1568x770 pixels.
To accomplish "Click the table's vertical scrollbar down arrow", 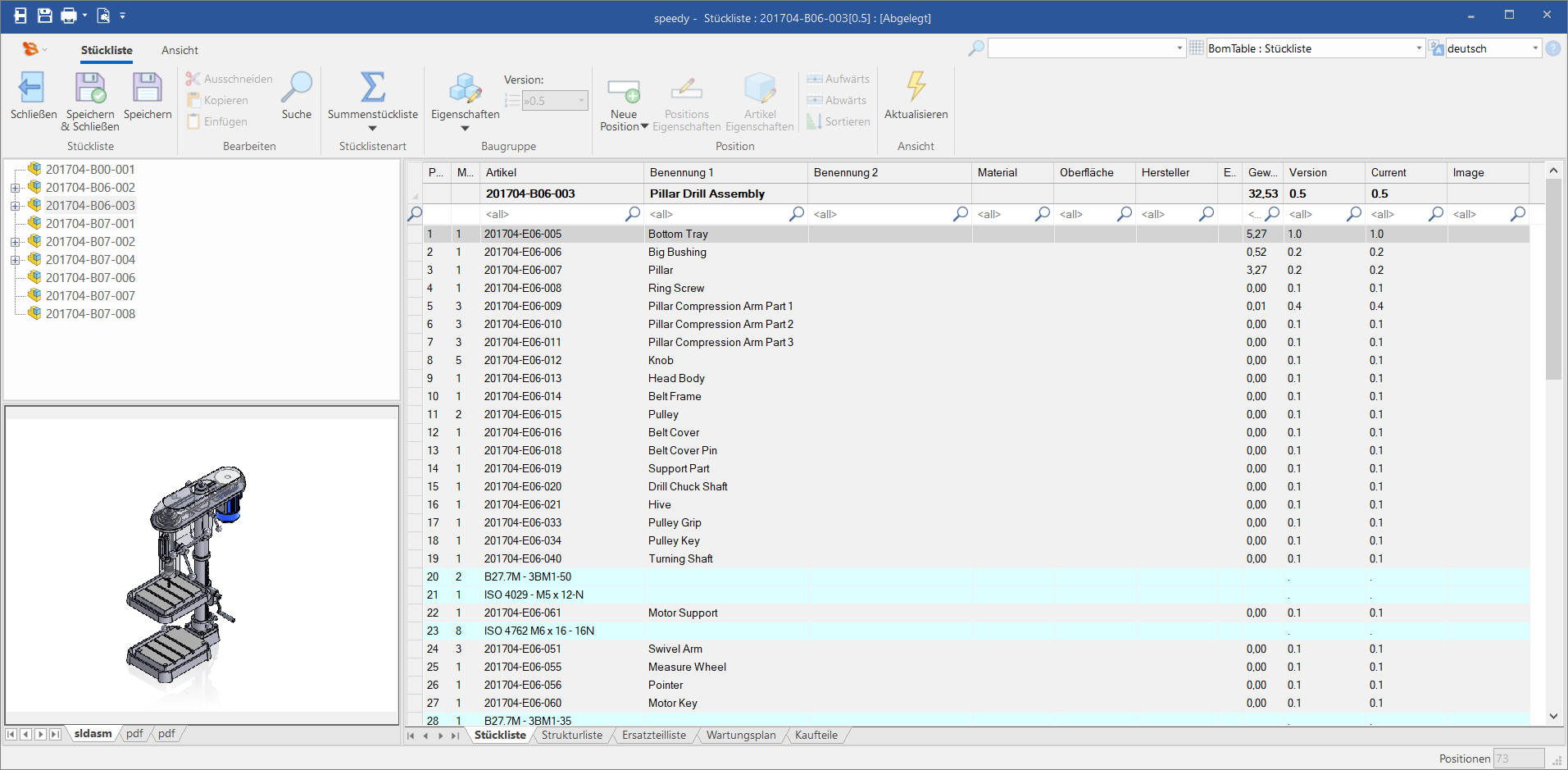I will click(x=1553, y=716).
